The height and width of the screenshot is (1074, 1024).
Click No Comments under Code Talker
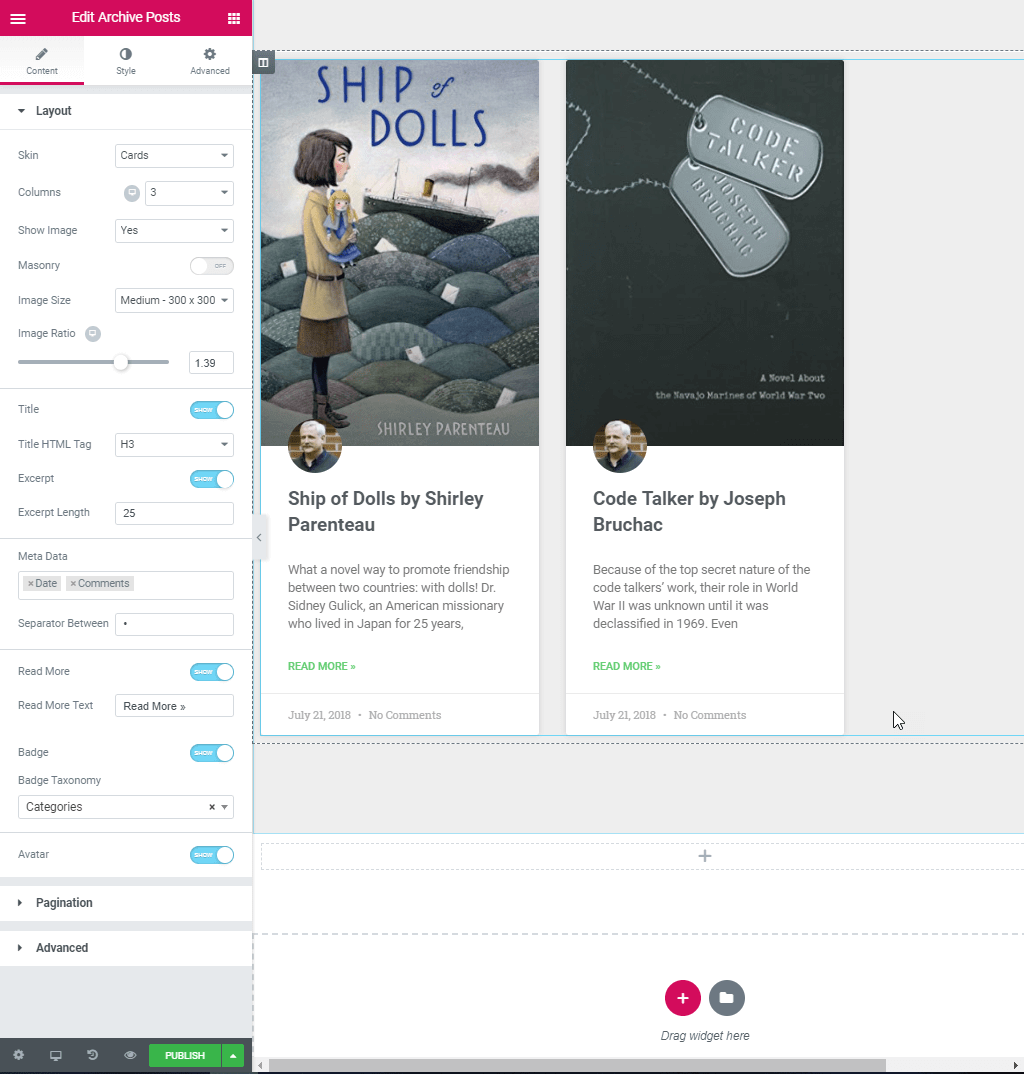pyautogui.click(x=710, y=715)
